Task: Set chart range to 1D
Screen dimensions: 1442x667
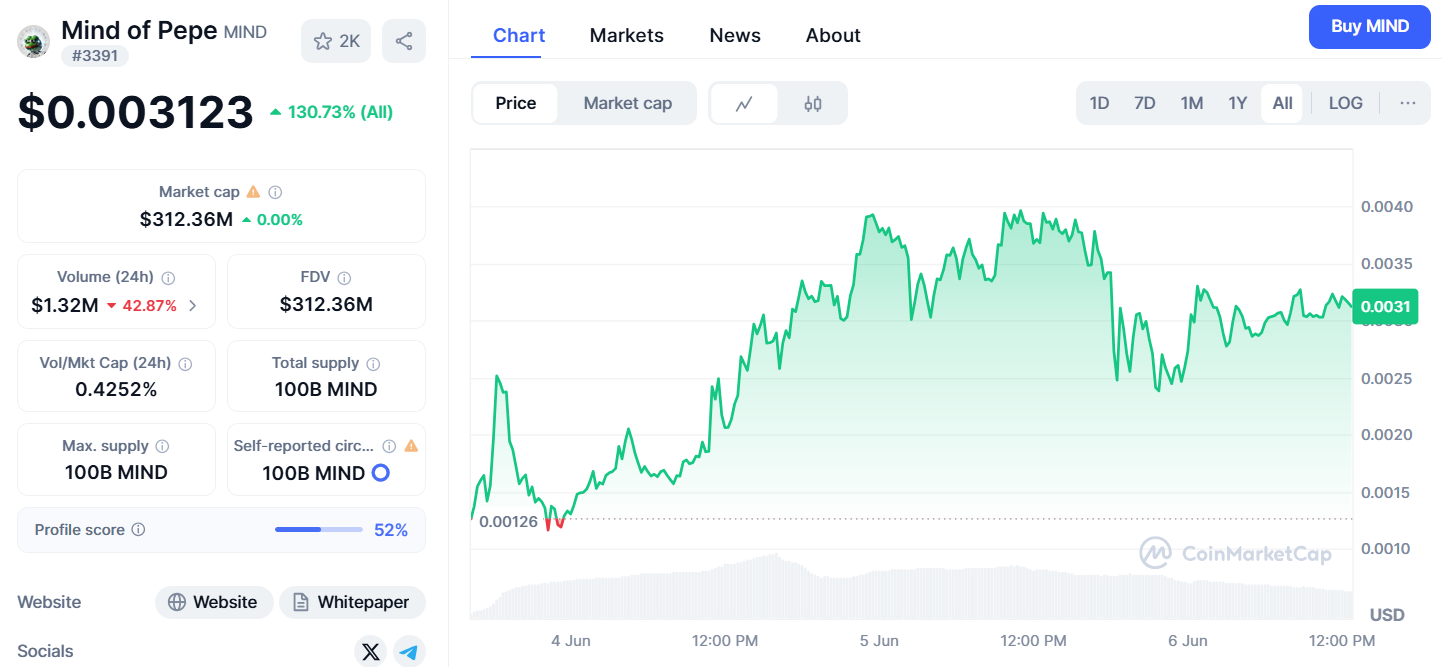Action: point(1099,103)
